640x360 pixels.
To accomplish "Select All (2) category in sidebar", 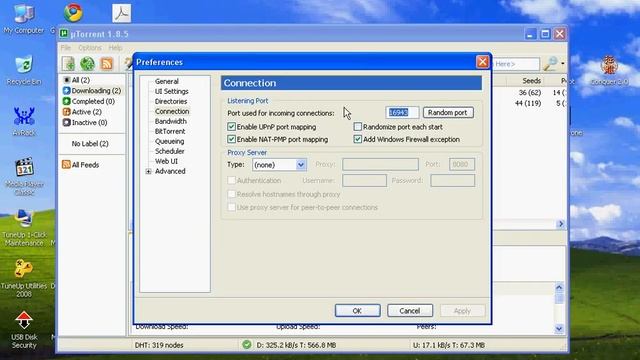I will point(76,80).
